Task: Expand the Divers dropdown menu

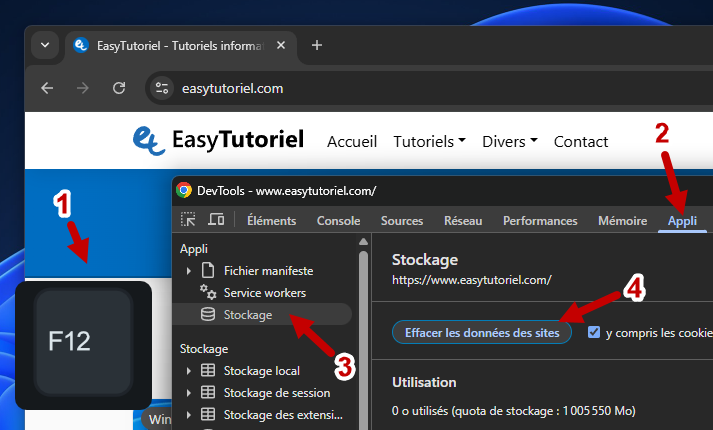Action: click(510, 142)
